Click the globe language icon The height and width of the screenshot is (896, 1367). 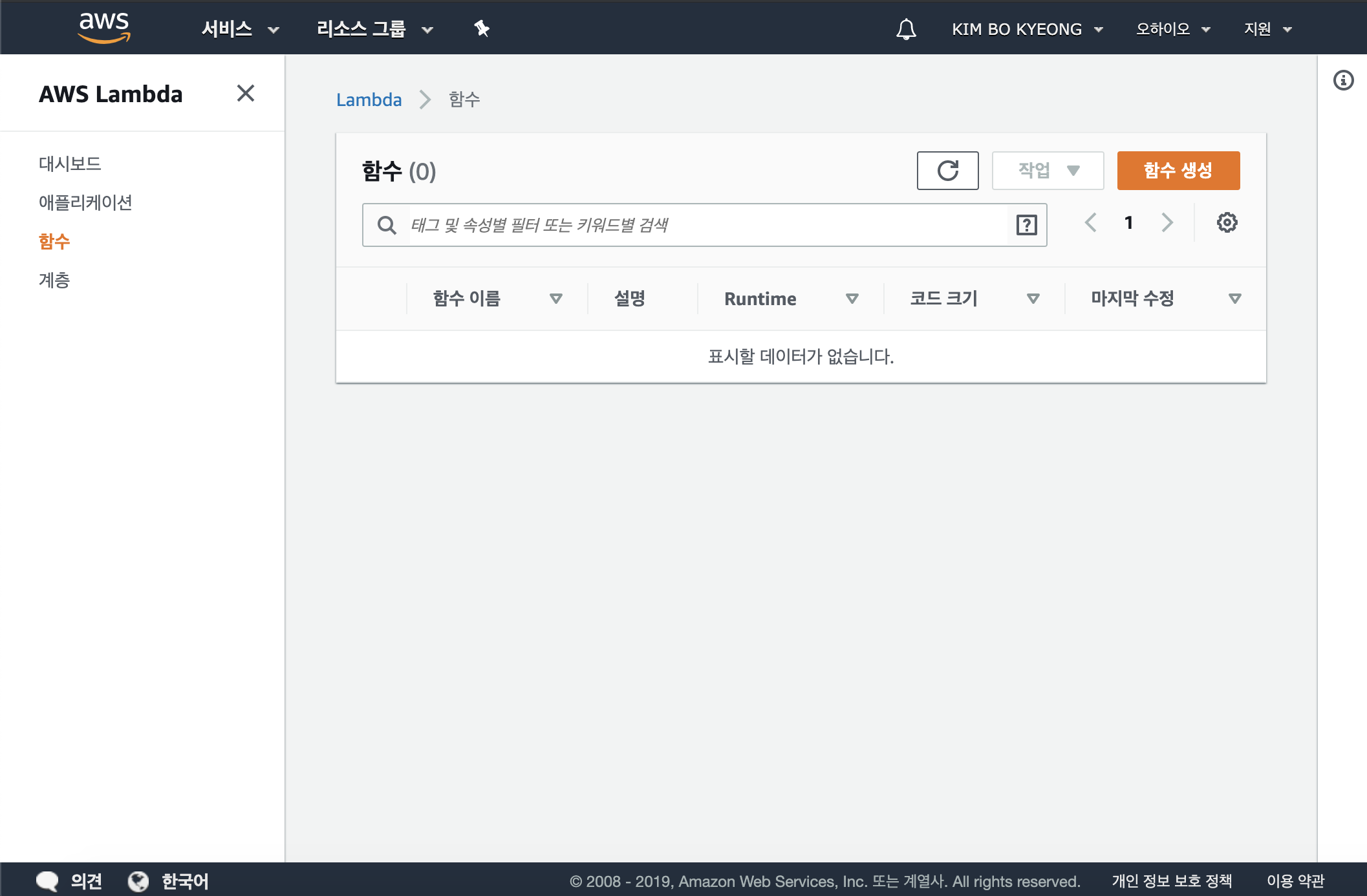click(138, 881)
